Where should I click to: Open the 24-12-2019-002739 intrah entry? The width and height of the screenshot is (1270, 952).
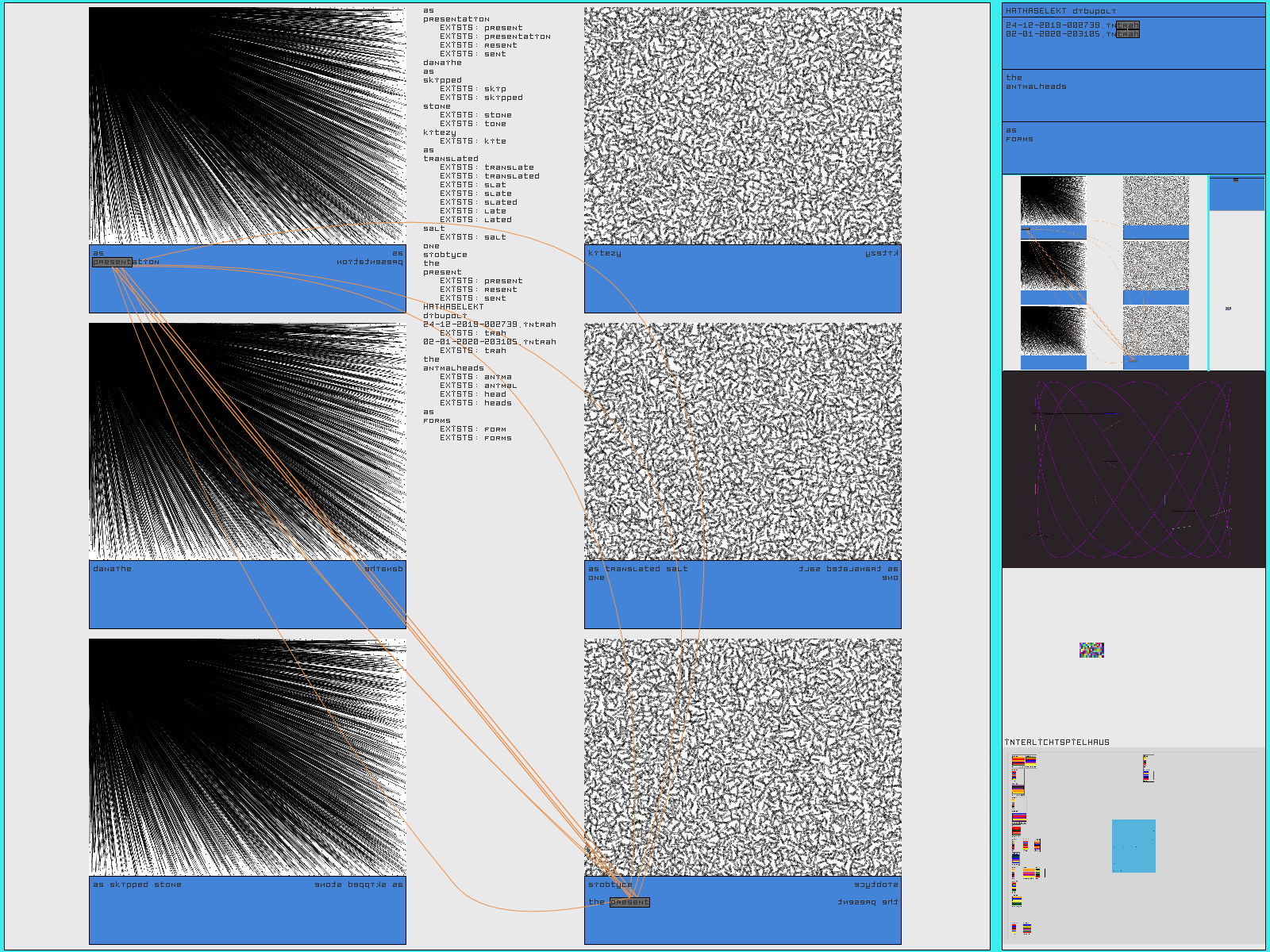pyautogui.click(x=1072, y=25)
